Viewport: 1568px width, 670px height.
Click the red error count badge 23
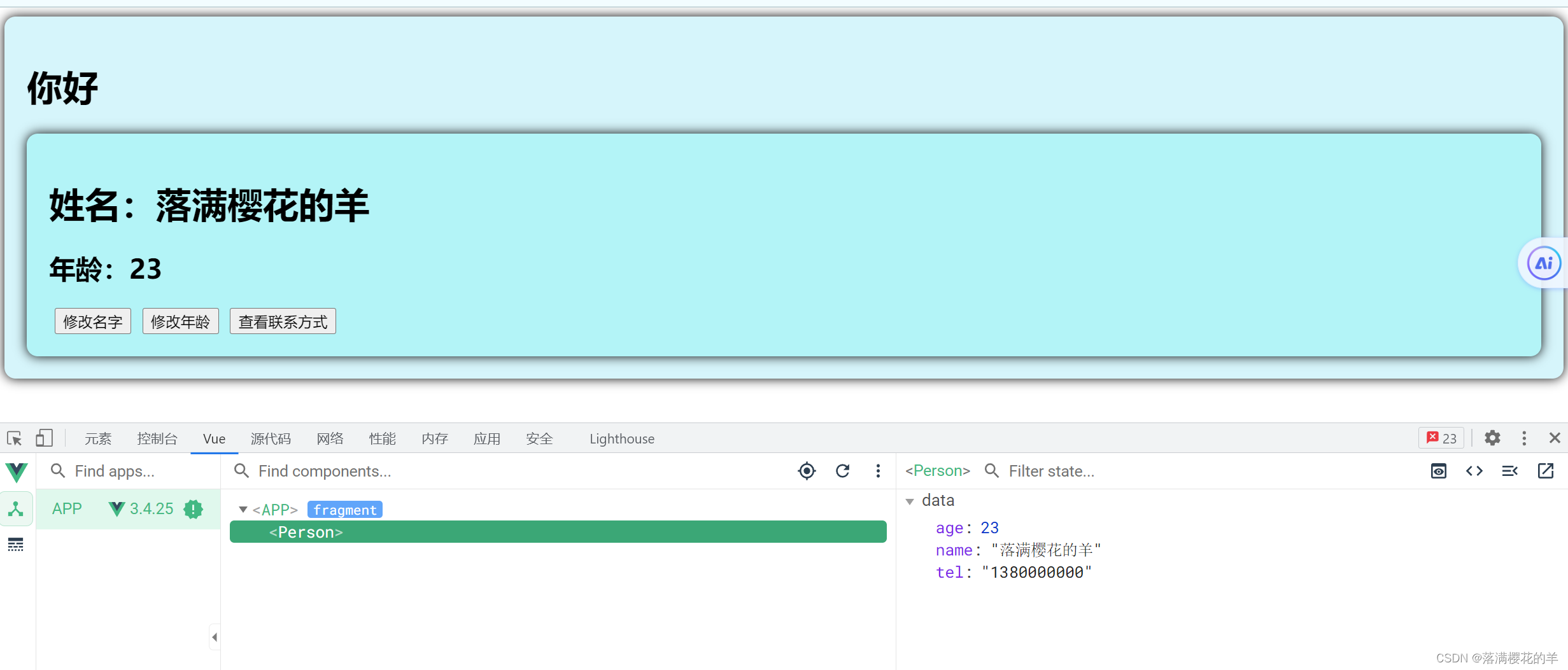click(1441, 438)
